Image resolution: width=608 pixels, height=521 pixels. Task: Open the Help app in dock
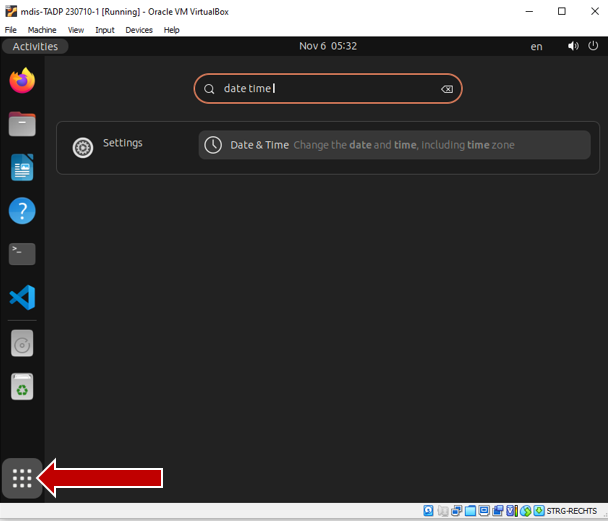(22, 211)
